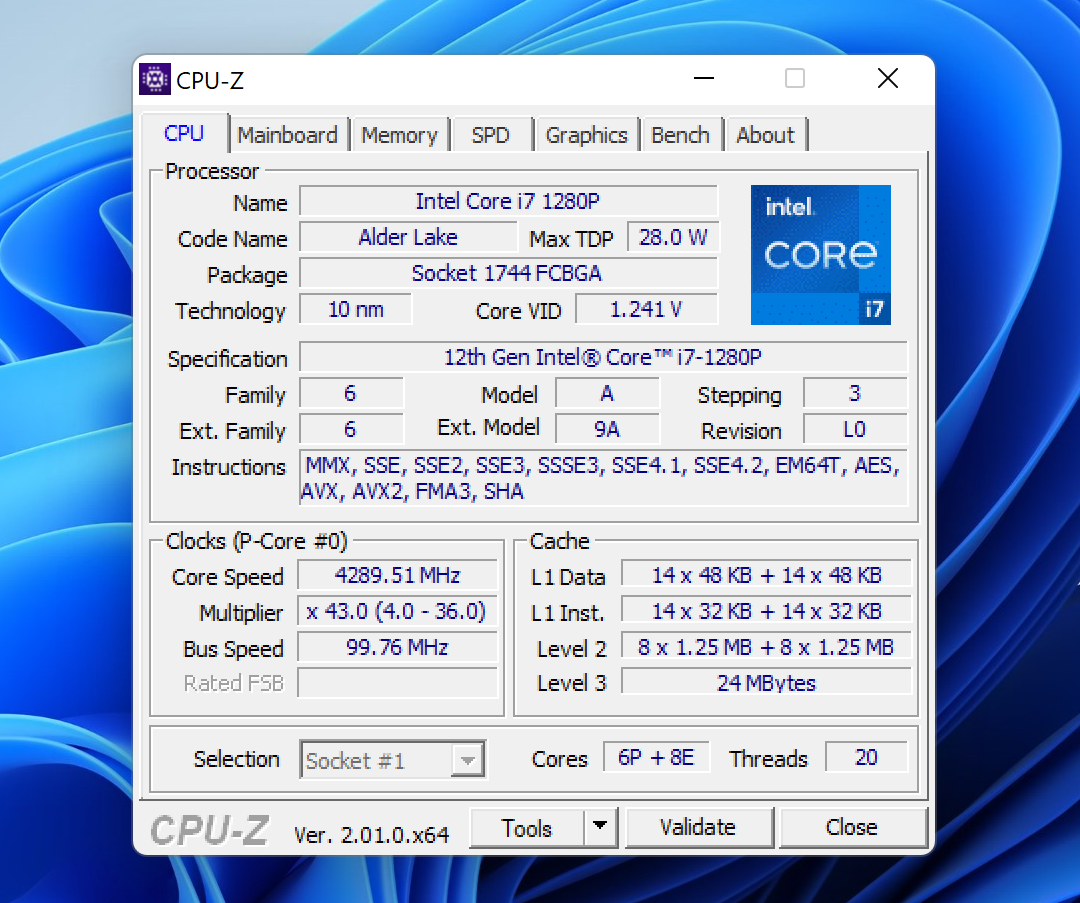Select the processor name 'Intel Core i7 1280P'
The height and width of the screenshot is (903, 1080).
coord(508,201)
